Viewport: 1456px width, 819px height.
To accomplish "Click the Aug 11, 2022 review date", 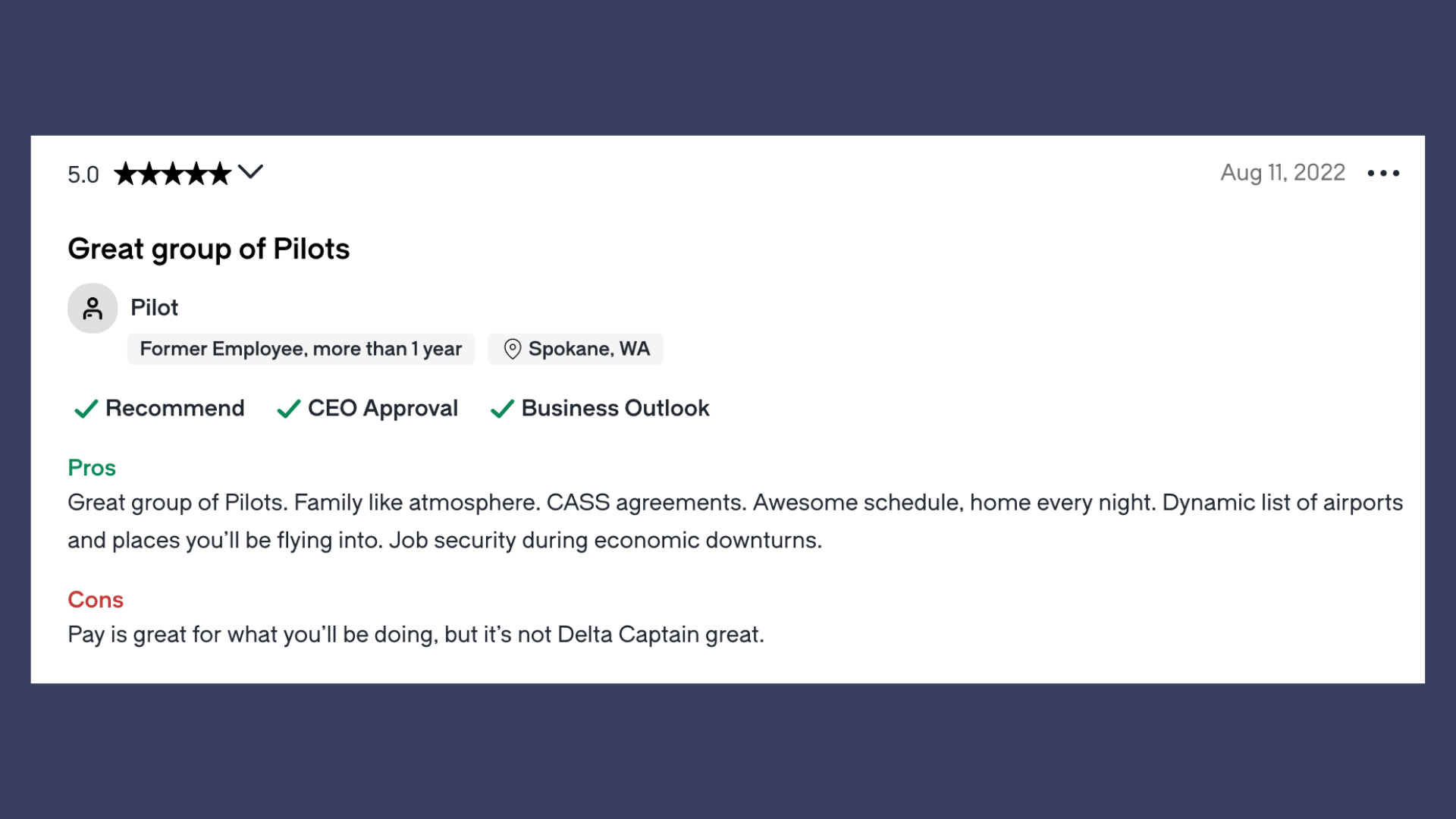I will click(x=1282, y=173).
